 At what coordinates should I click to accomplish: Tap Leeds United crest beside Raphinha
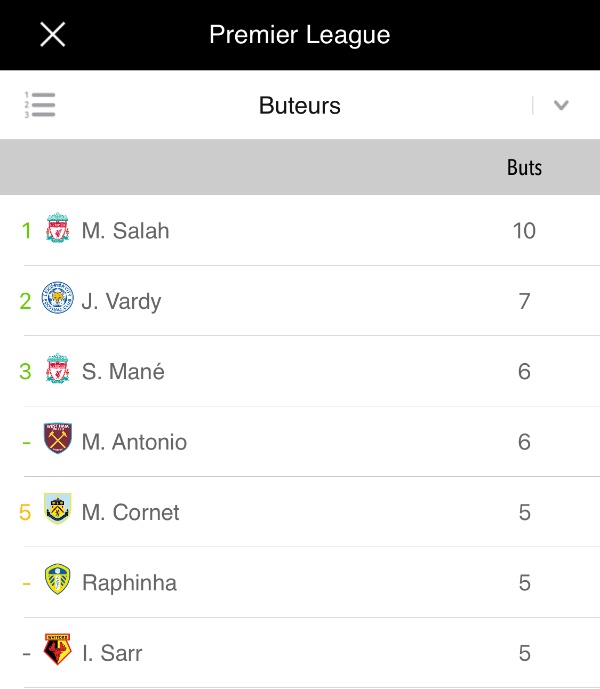(58, 579)
